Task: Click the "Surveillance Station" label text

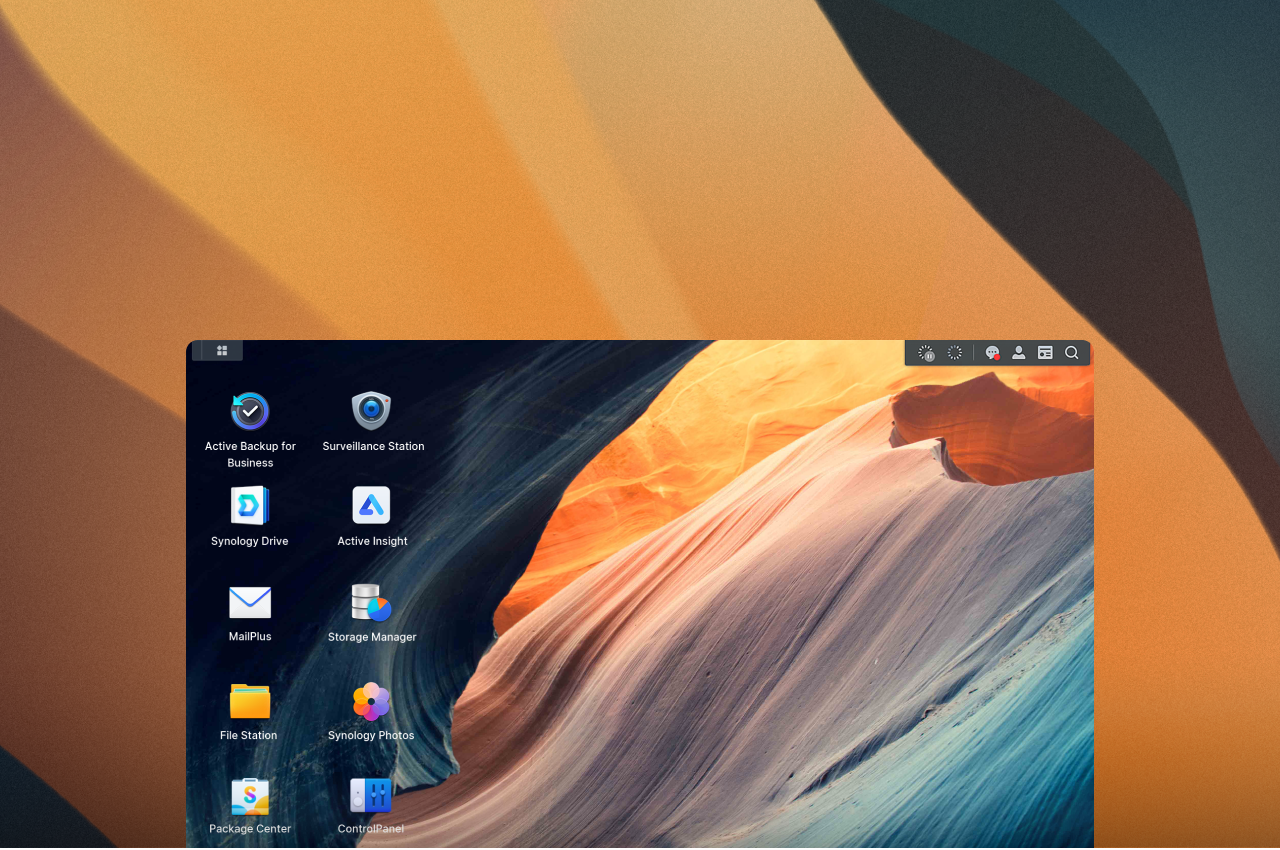Action: click(373, 446)
